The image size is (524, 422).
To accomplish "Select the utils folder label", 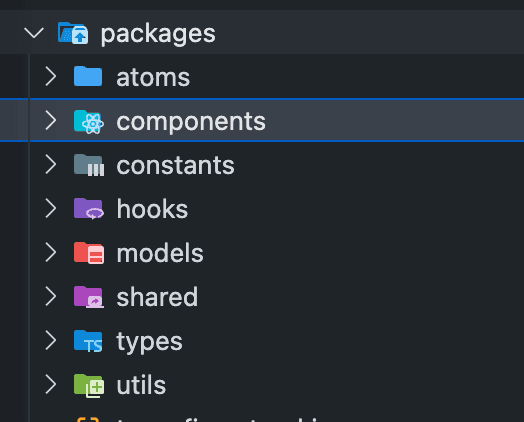I will [141, 385].
